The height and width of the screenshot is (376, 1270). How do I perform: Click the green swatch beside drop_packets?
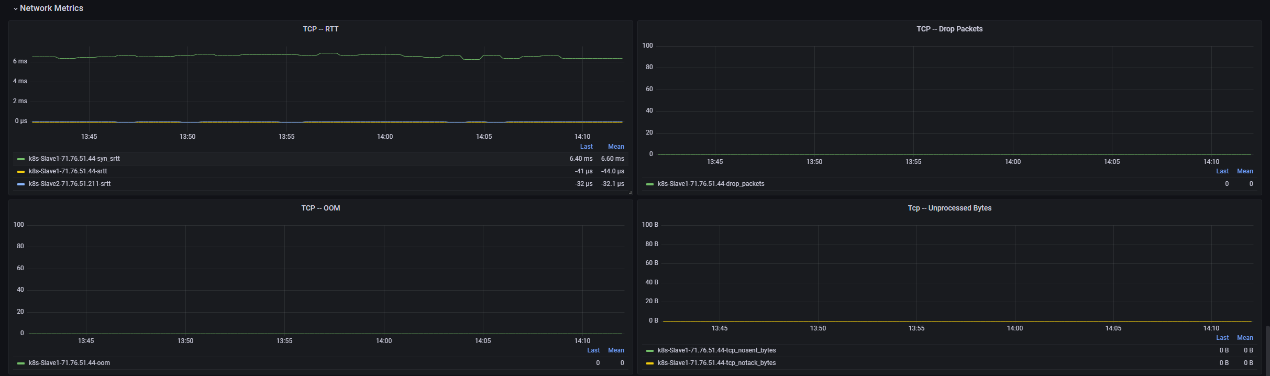pyautogui.click(x=650, y=184)
